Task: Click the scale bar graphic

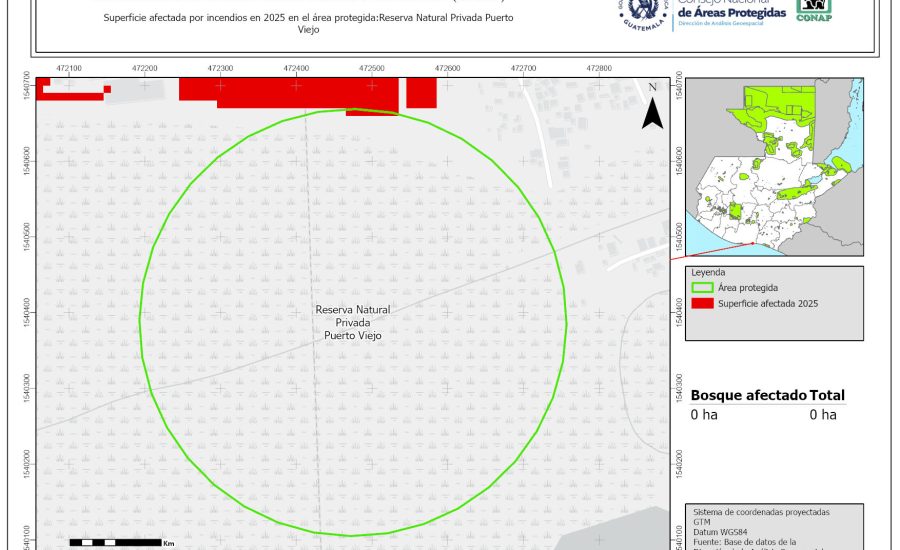Action: click(115, 542)
